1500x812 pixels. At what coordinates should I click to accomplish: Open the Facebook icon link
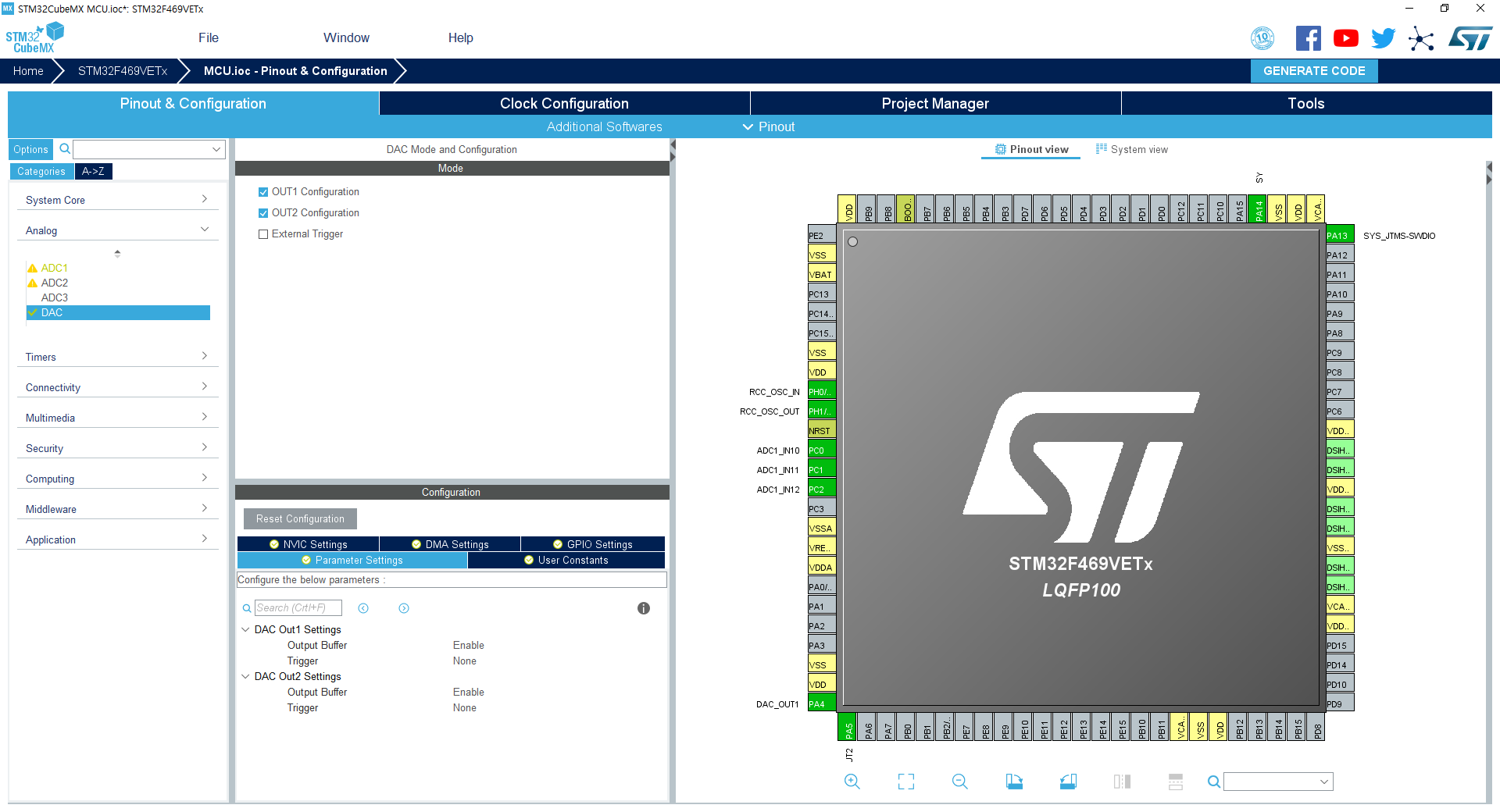[x=1309, y=38]
